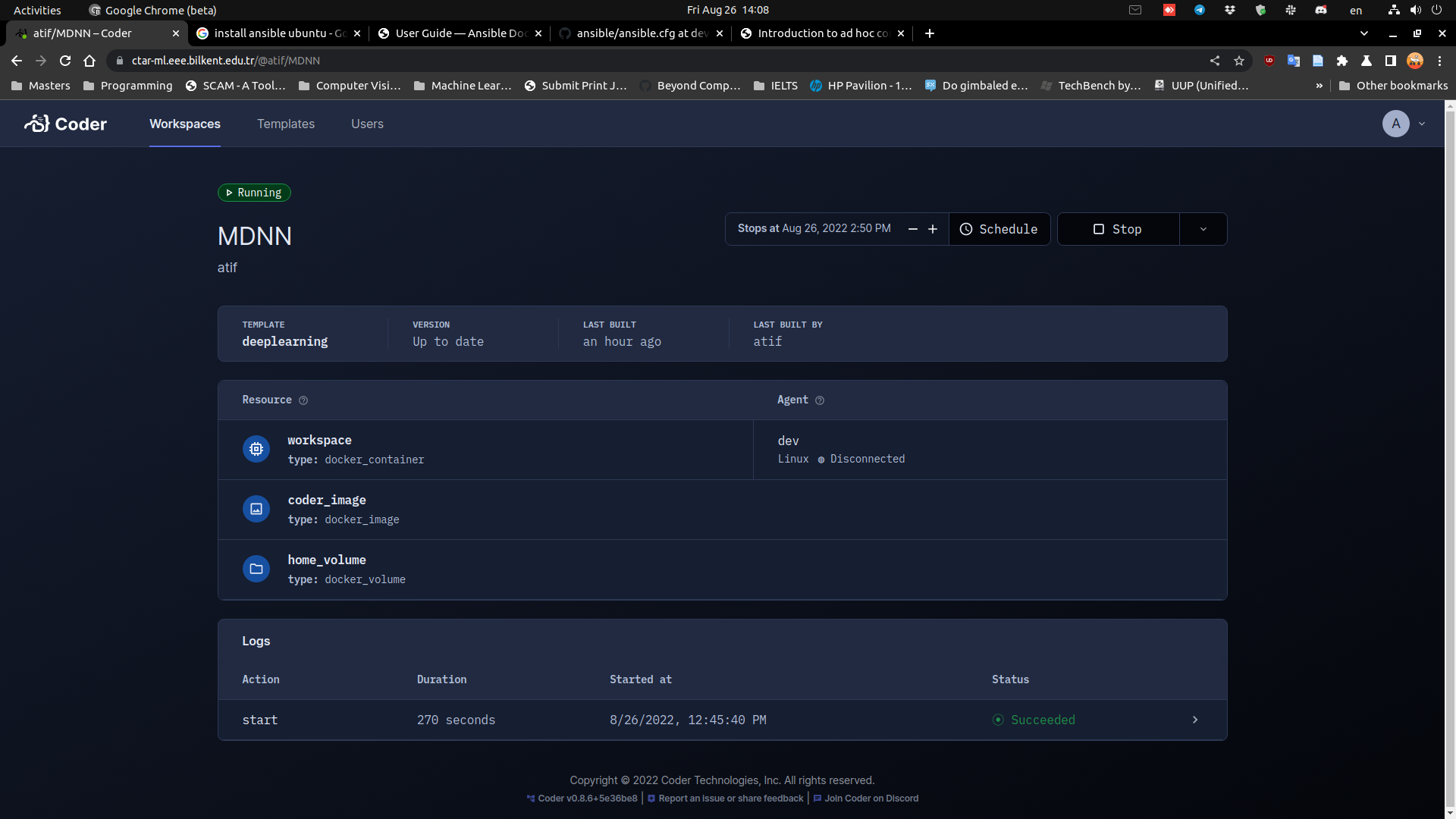The image size is (1456, 819).
Task: Switch to the Users tab
Action: (x=367, y=124)
